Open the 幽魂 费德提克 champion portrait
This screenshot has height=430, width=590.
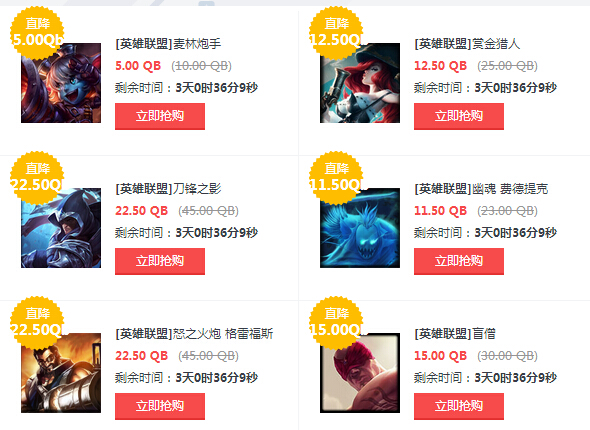click(360, 228)
